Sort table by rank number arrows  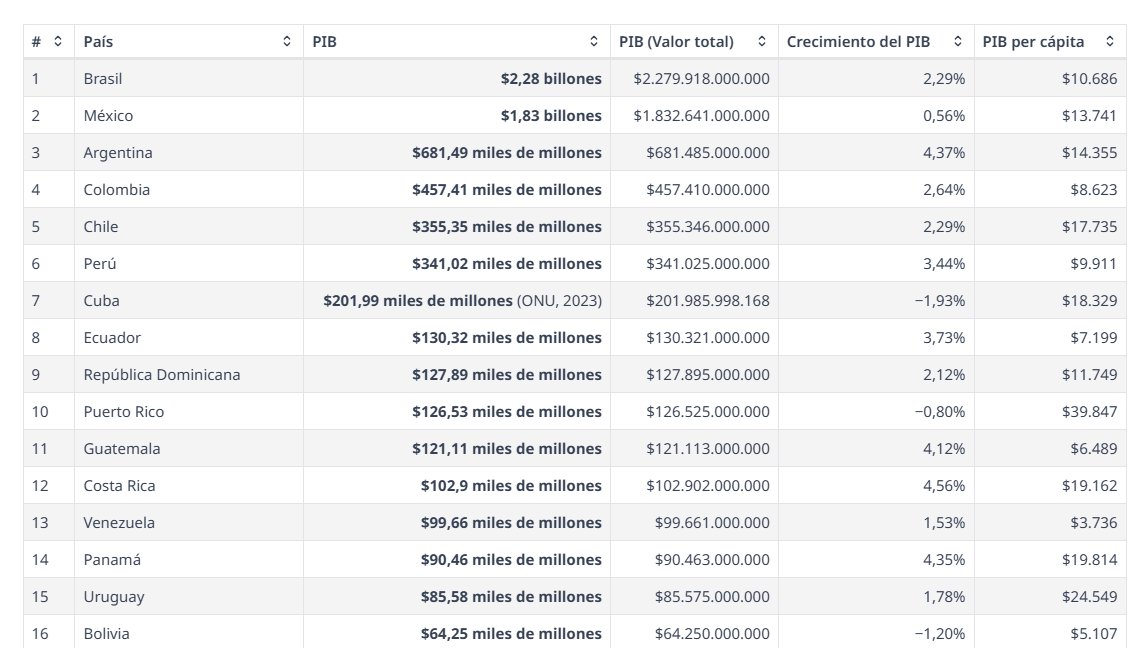[x=58, y=41]
